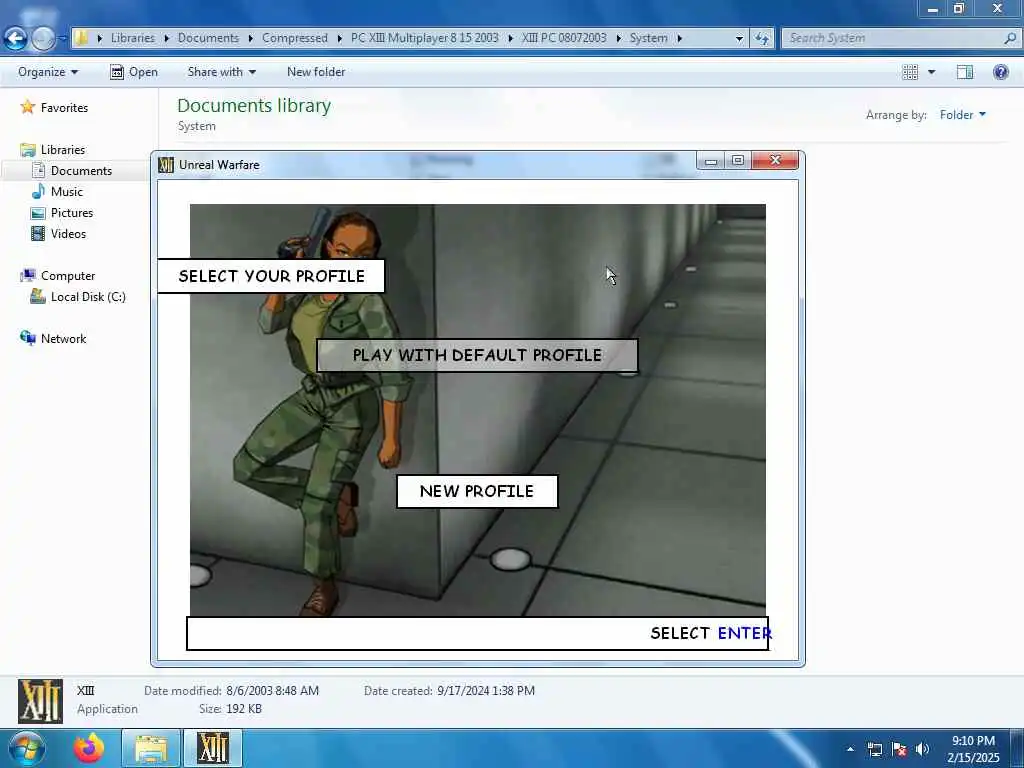1024x768 pixels.
Task: Click the Windows Start orb
Action: click(x=26, y=748)
